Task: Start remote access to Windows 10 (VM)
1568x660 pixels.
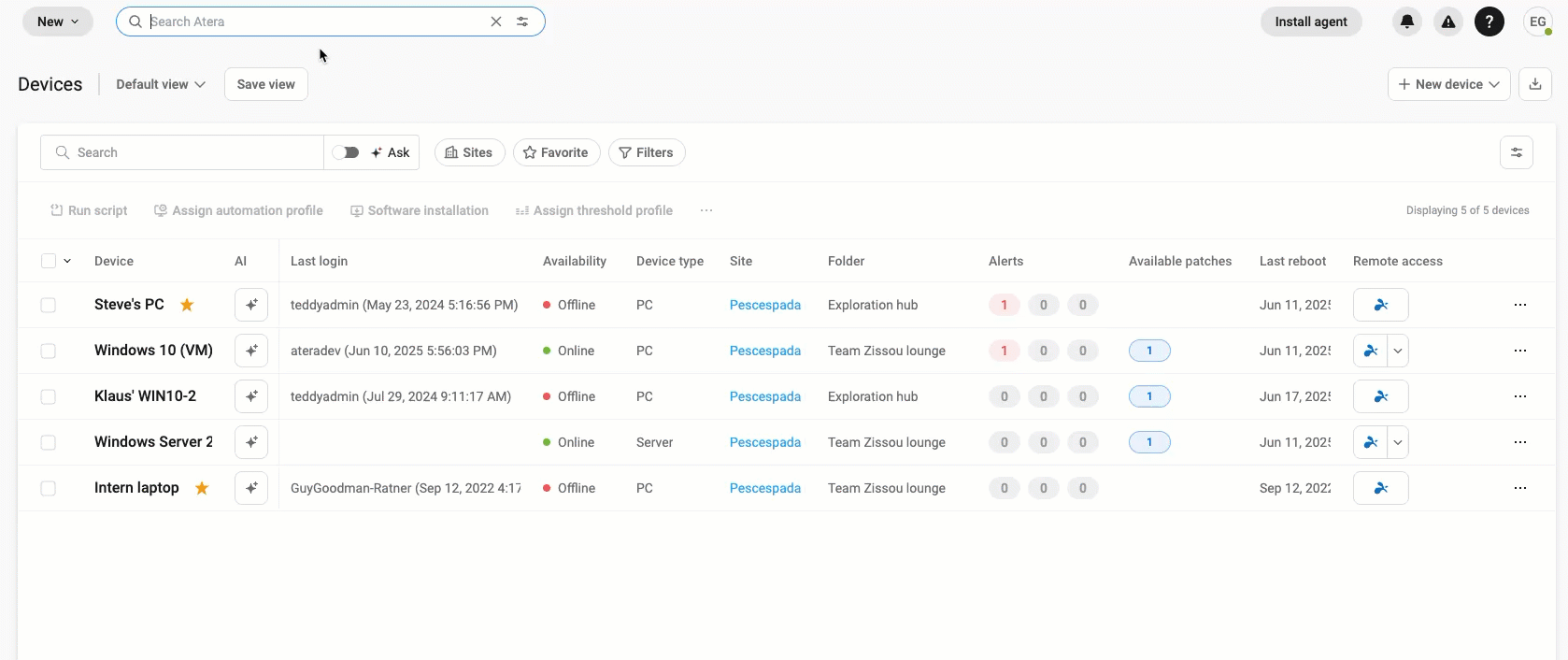Action: [1371, 351]
